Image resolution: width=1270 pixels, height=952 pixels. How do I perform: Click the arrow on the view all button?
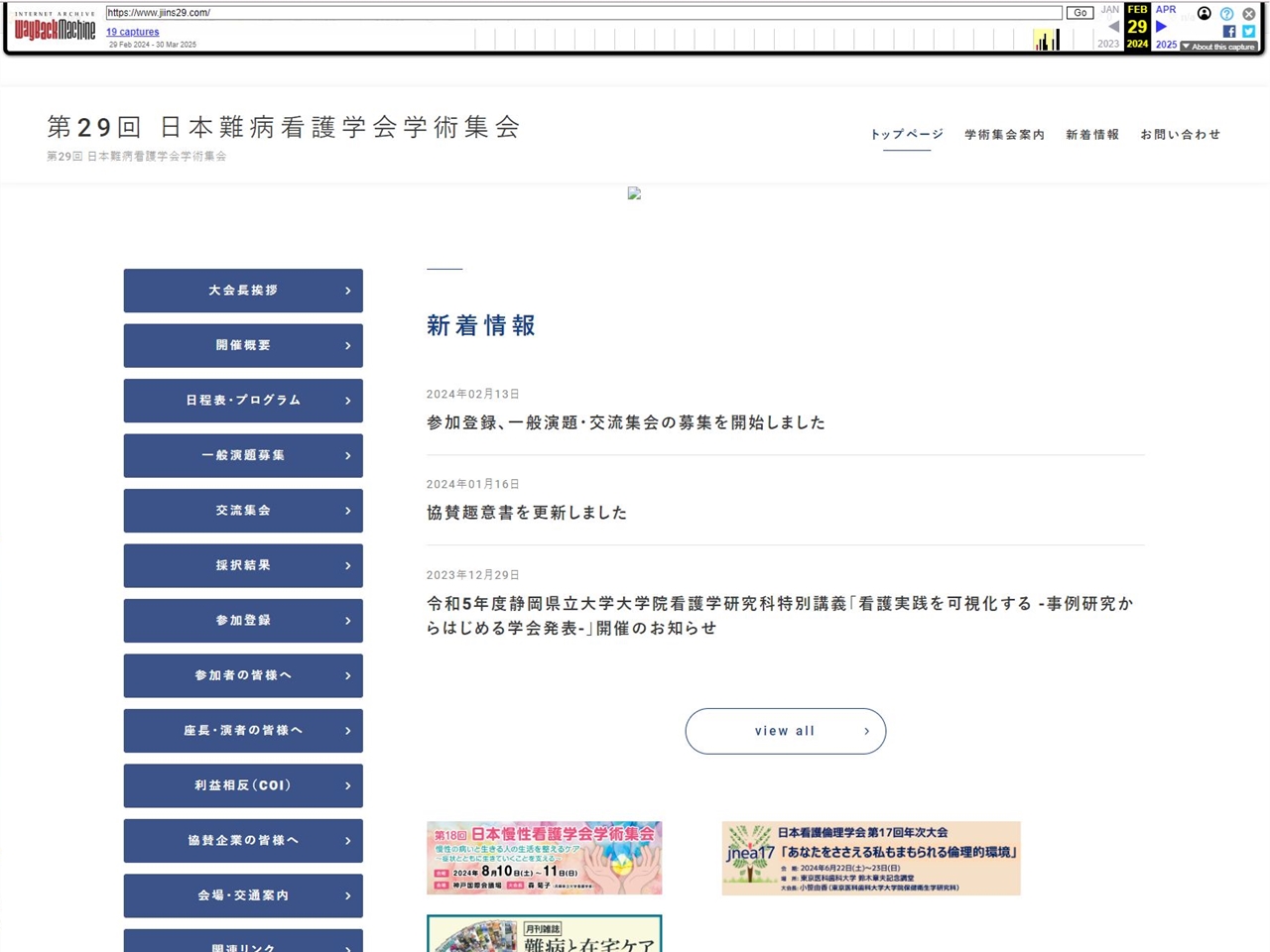tap(866, 731)
